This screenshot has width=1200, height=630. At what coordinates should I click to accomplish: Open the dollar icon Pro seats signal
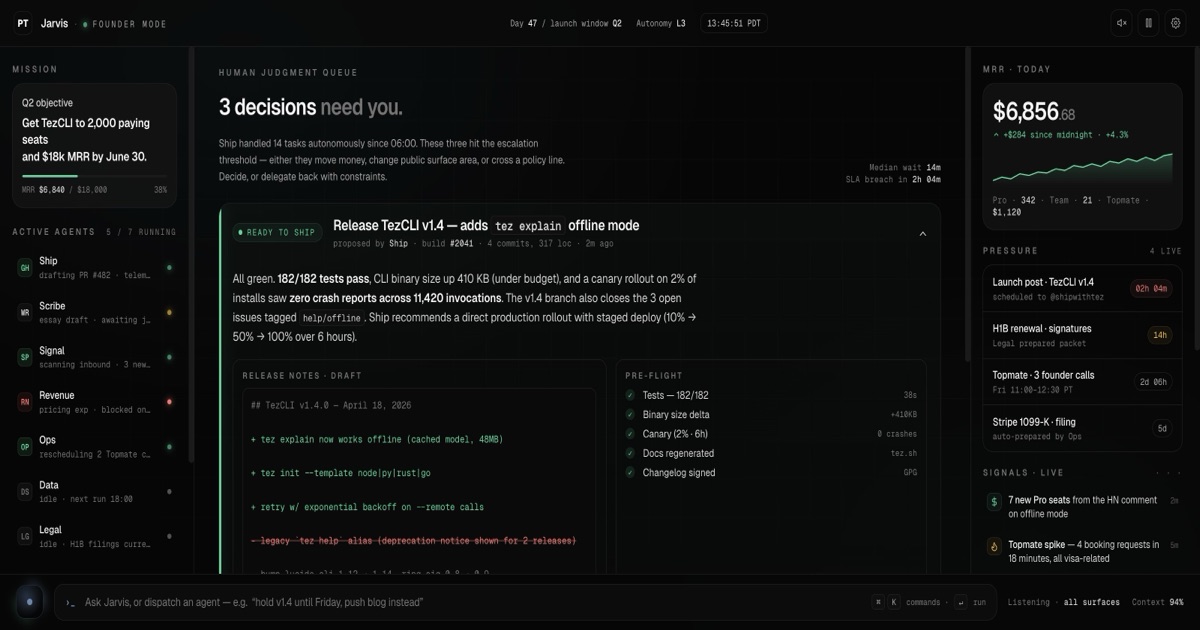point(994,502)
